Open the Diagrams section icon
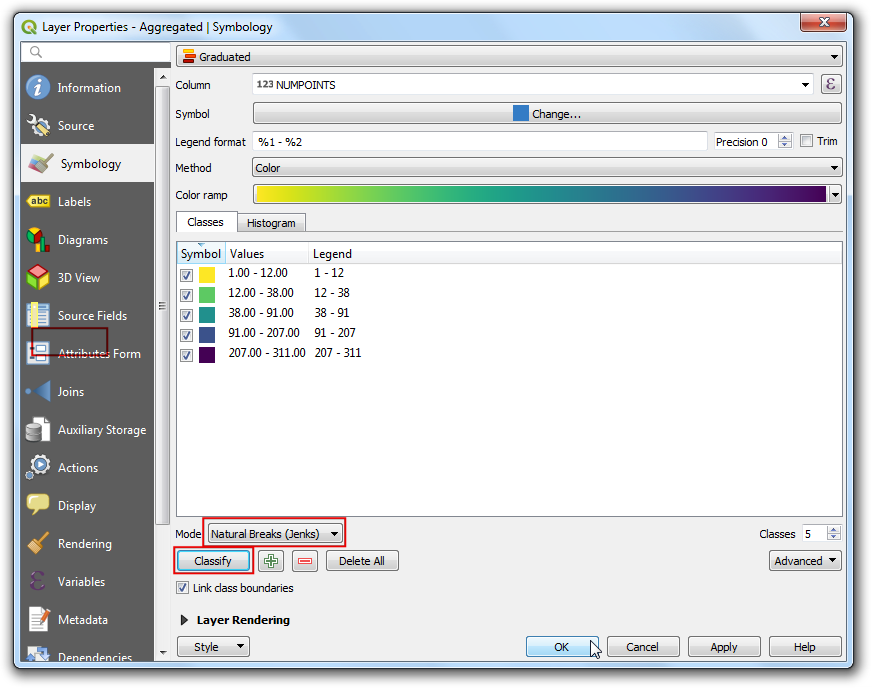The width and height of the screenshot is (872, 688). tap(38, 240)
